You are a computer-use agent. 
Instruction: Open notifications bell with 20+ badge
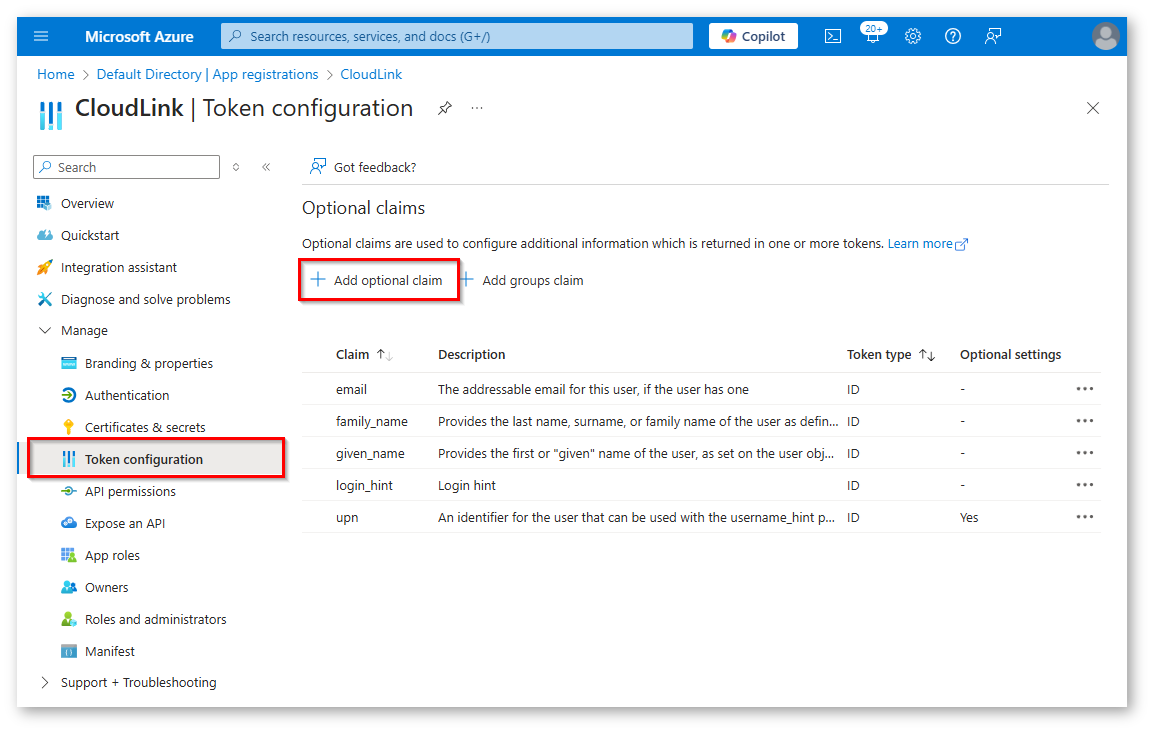click(873, 35)
